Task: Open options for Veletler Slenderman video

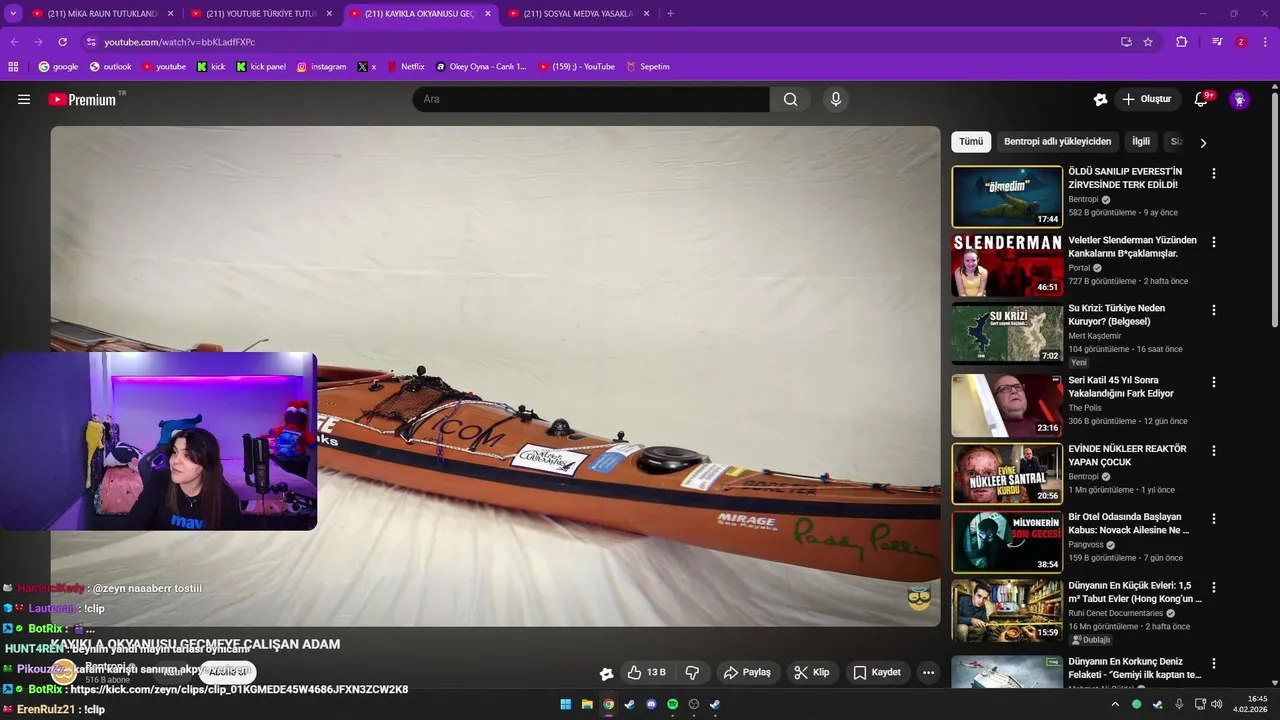Action: point(1214,242)
